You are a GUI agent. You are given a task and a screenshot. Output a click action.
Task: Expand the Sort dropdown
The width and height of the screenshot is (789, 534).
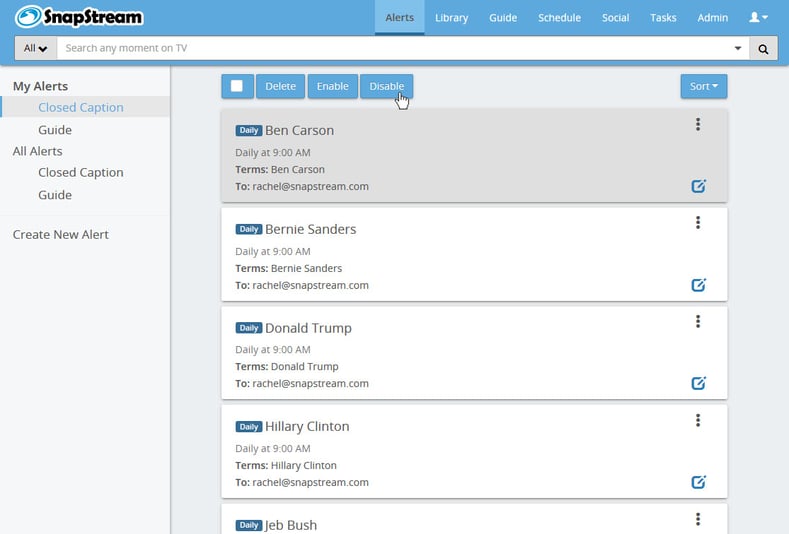pos(704,86)
